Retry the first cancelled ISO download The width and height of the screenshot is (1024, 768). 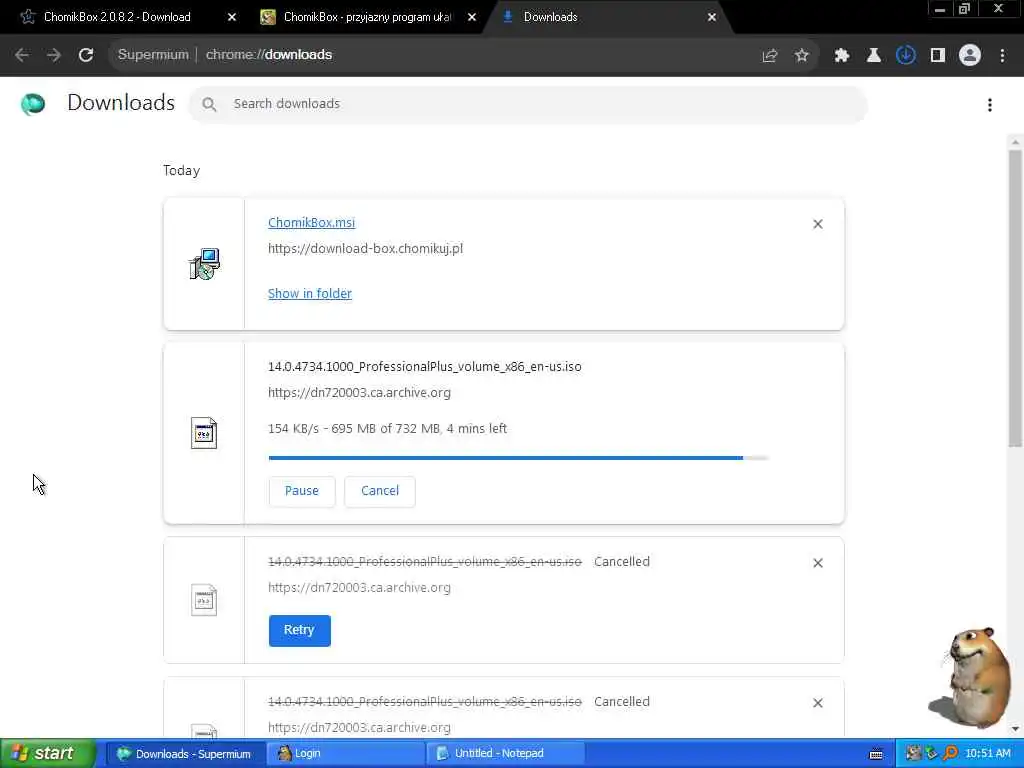pyautogui.click(x=299, y=630)
